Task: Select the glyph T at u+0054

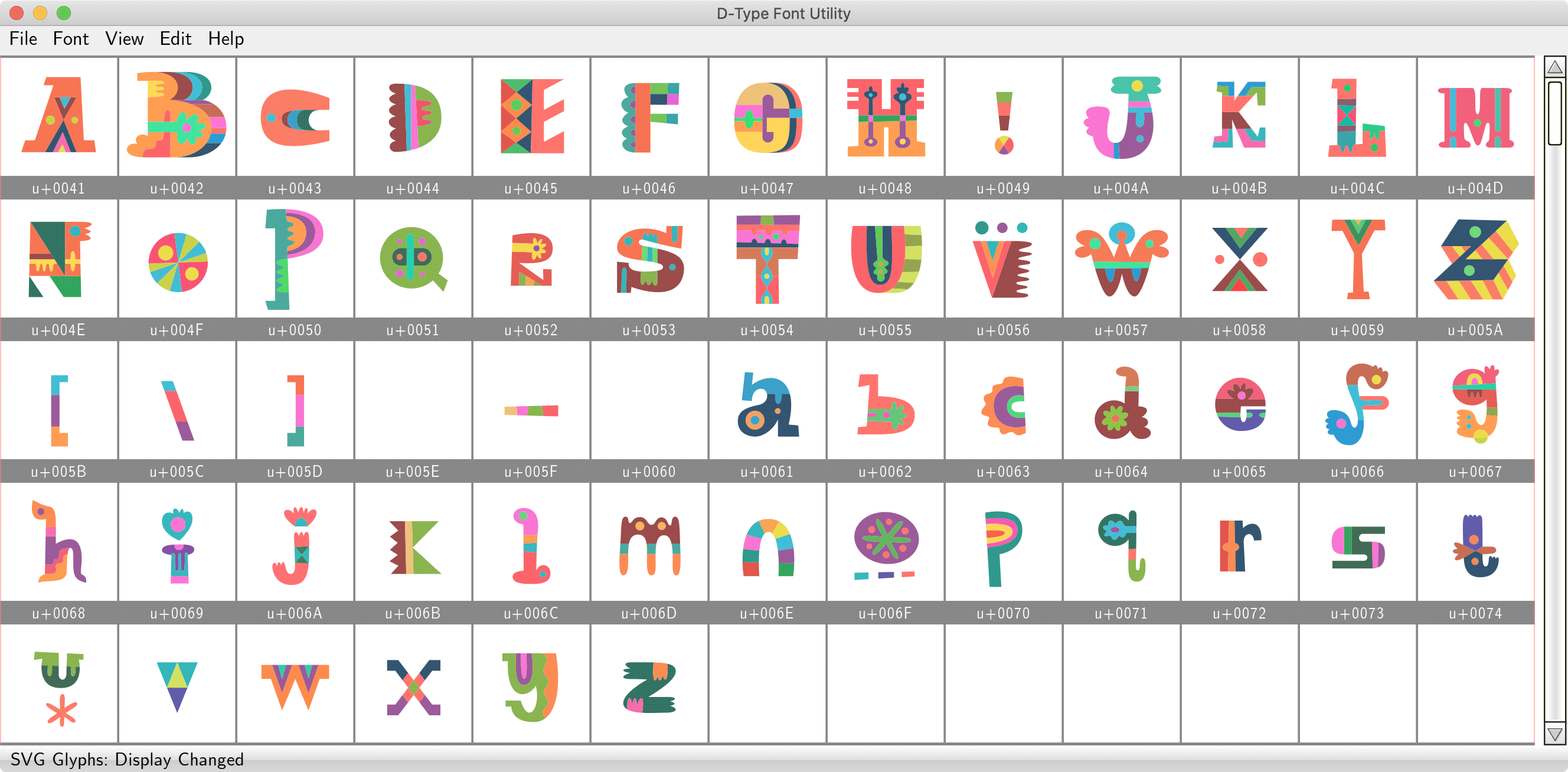Action: (x=767, y=259)
